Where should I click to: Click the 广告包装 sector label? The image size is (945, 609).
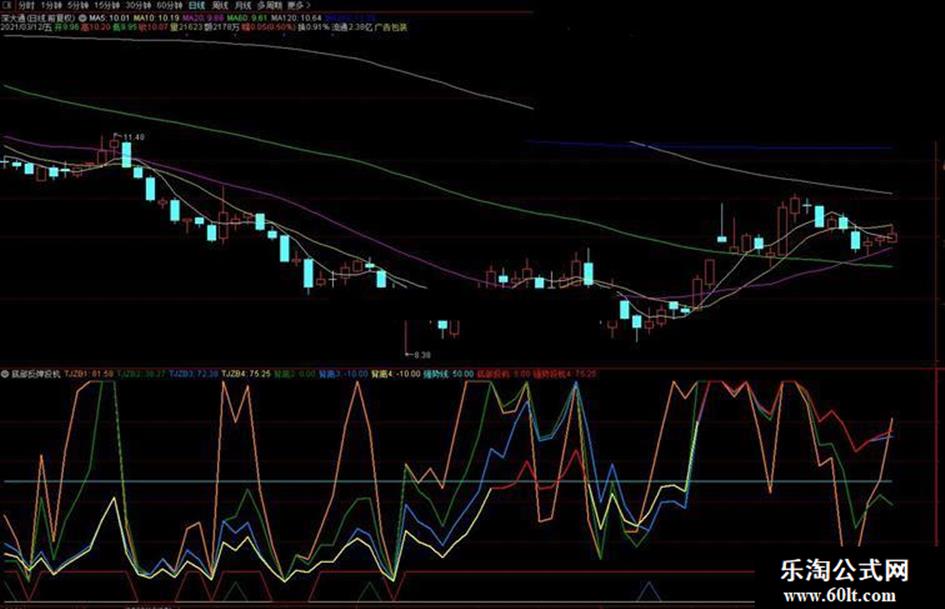pyautogui.click(x=391, y=27)
